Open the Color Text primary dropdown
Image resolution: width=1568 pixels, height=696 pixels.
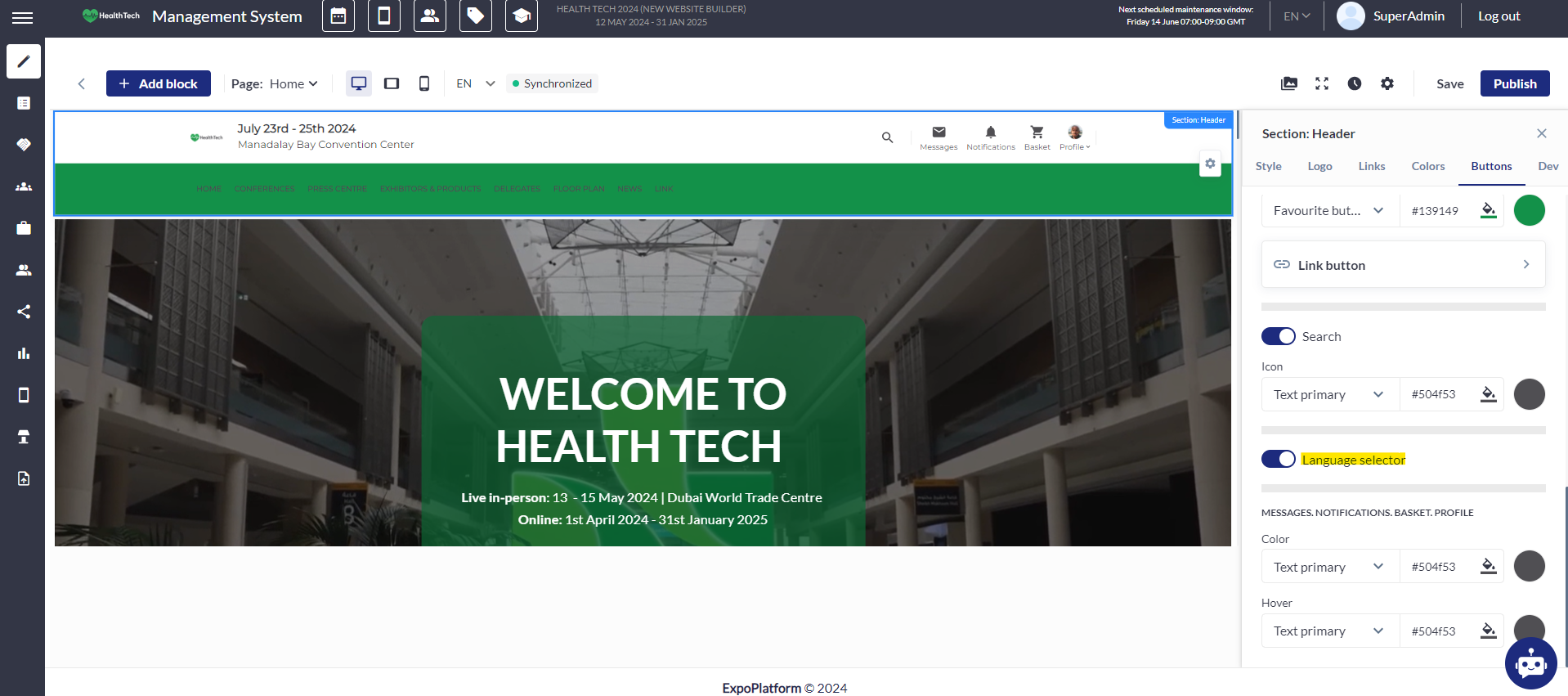coord(1330,567)
